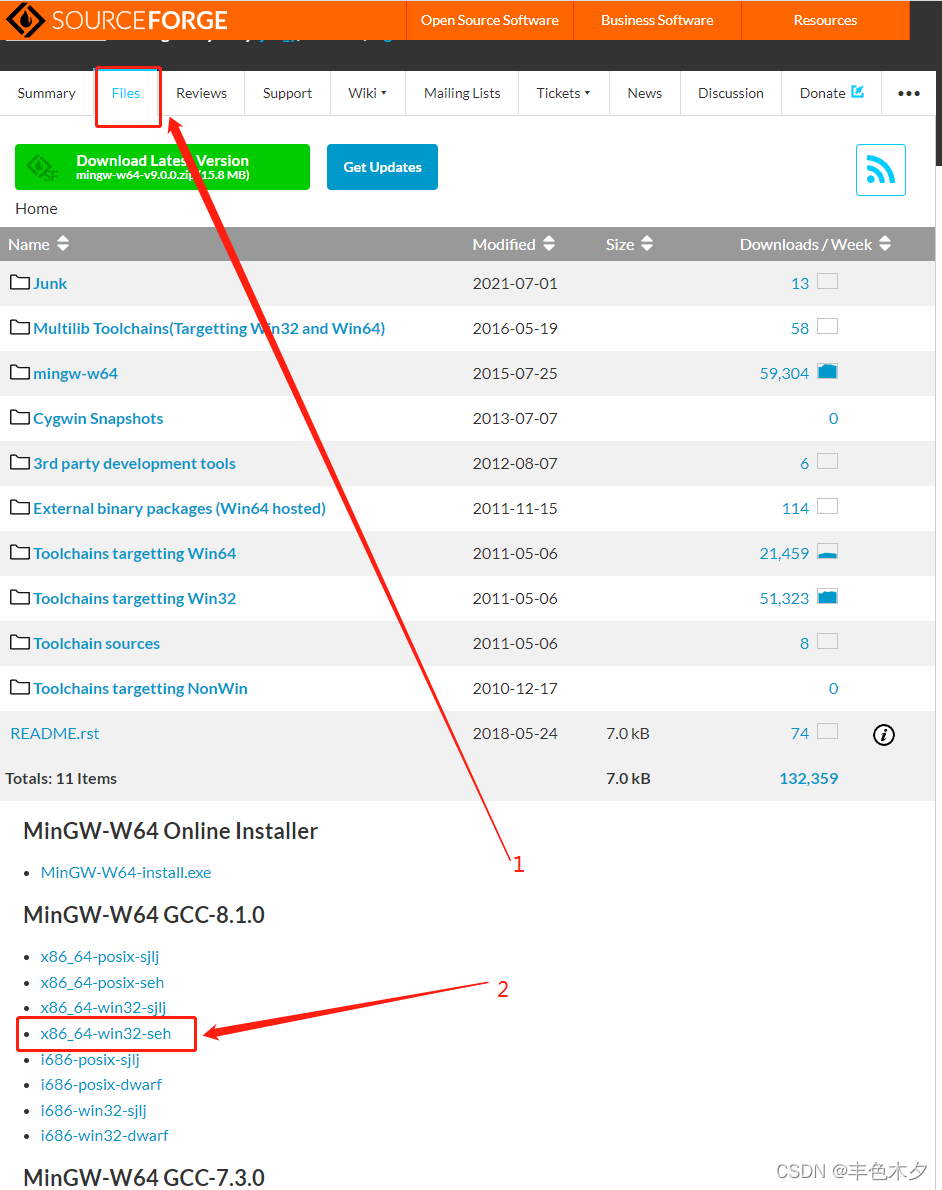Image resolution: width=942 pixels, height=1190 pixels.
Task: Click the 59,304 downloads count
Action: [784, 373]
